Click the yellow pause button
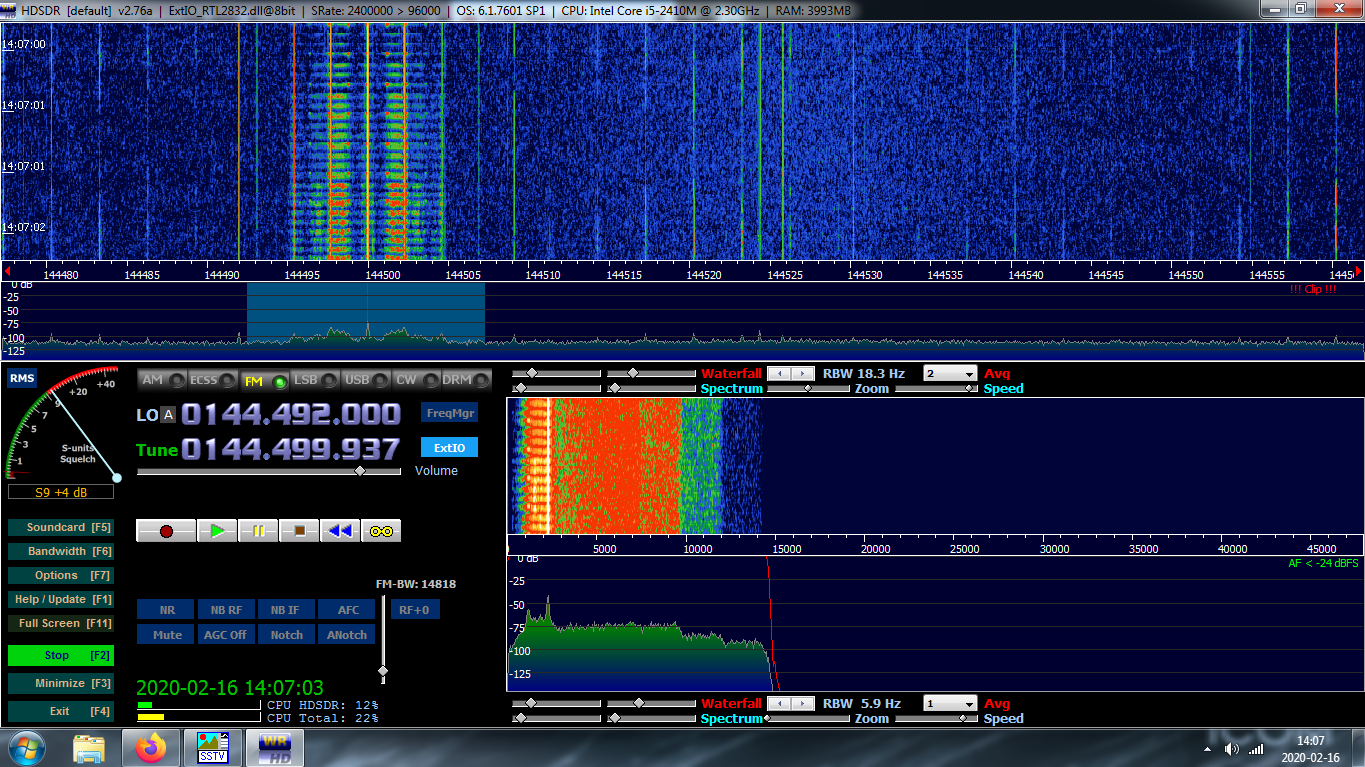 pos(258,531)
